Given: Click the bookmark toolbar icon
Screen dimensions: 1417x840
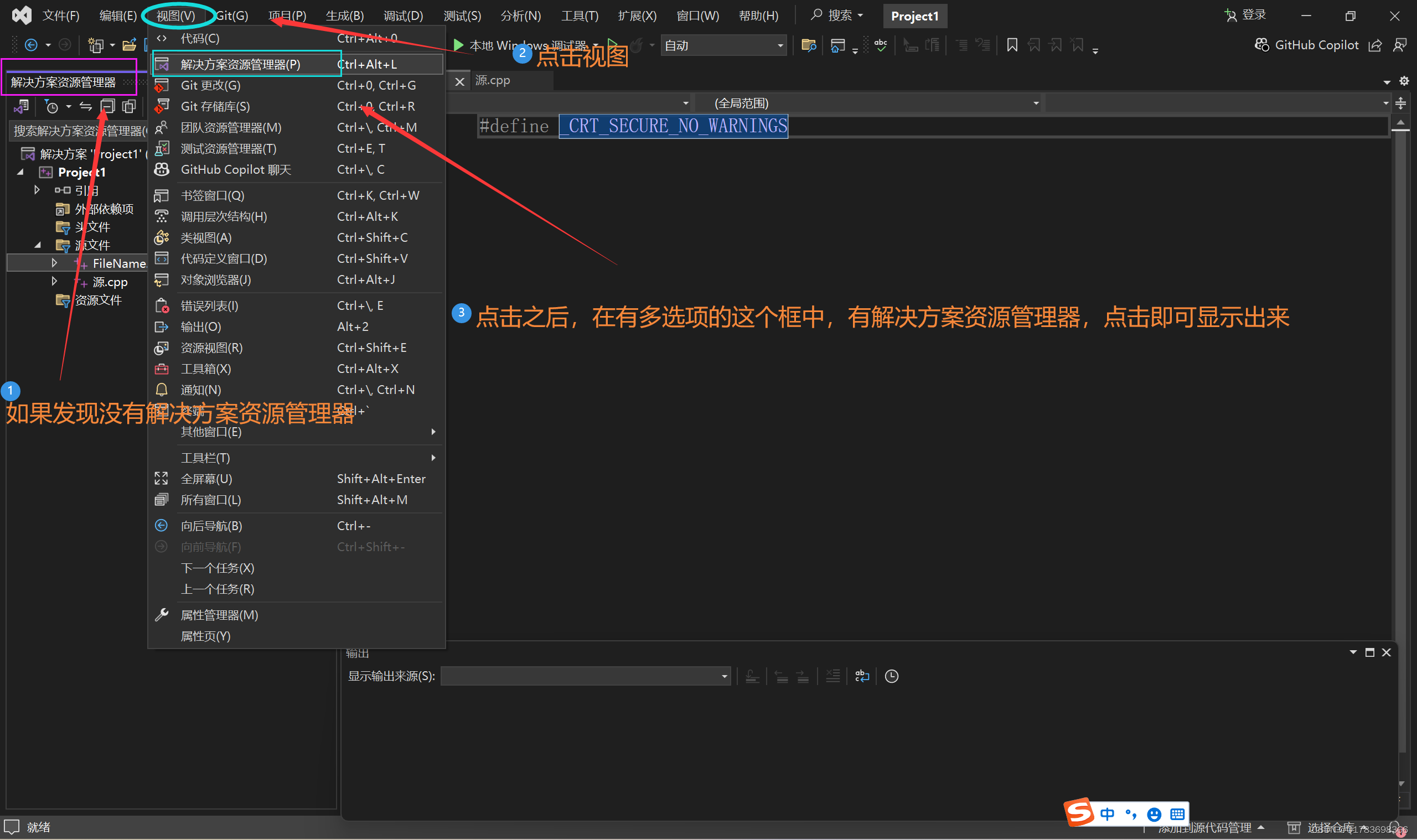Looking at the screenshot, I should tap(1012, 45).
